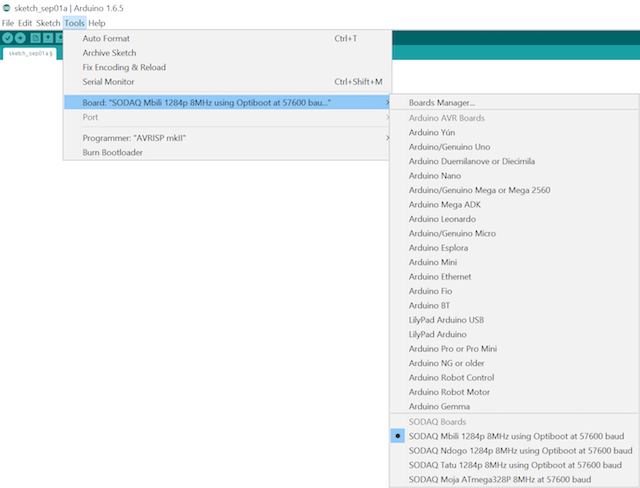Choose Arduino/Genuino Uno board
Viewport: 640px width, 488px height.
[x=448, y=146]
